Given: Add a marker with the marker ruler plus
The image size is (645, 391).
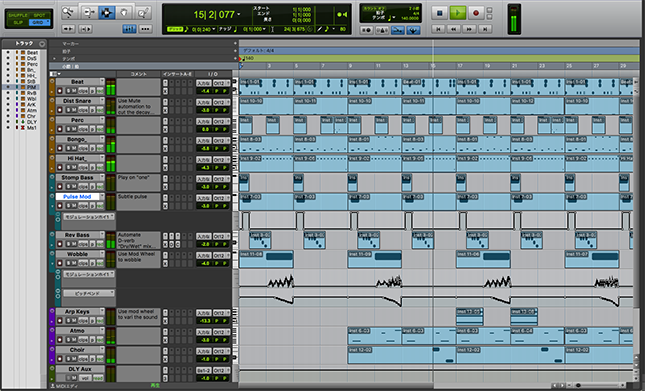Looking at the screenshot, I should coord(235,43).
